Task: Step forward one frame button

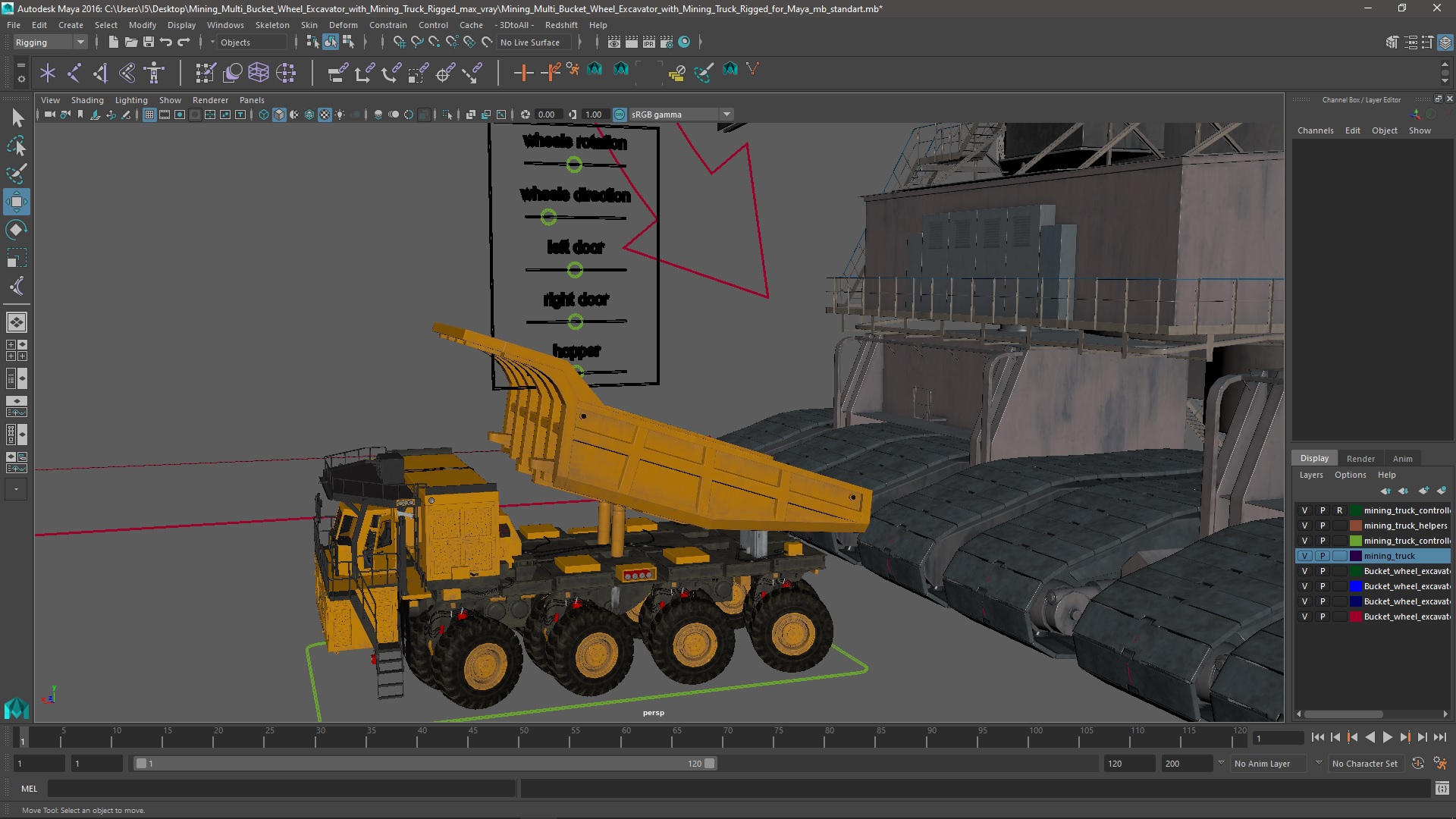Action: click(1422, 737)
